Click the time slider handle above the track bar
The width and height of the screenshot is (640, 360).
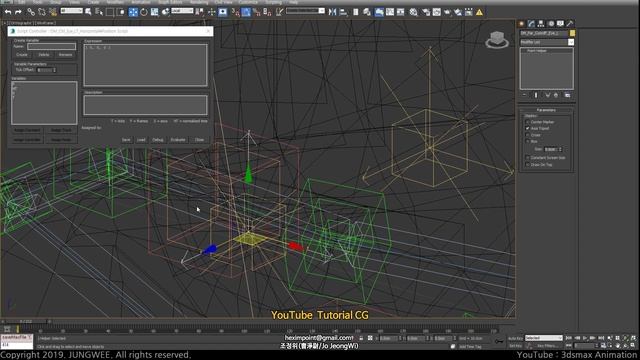25,322
